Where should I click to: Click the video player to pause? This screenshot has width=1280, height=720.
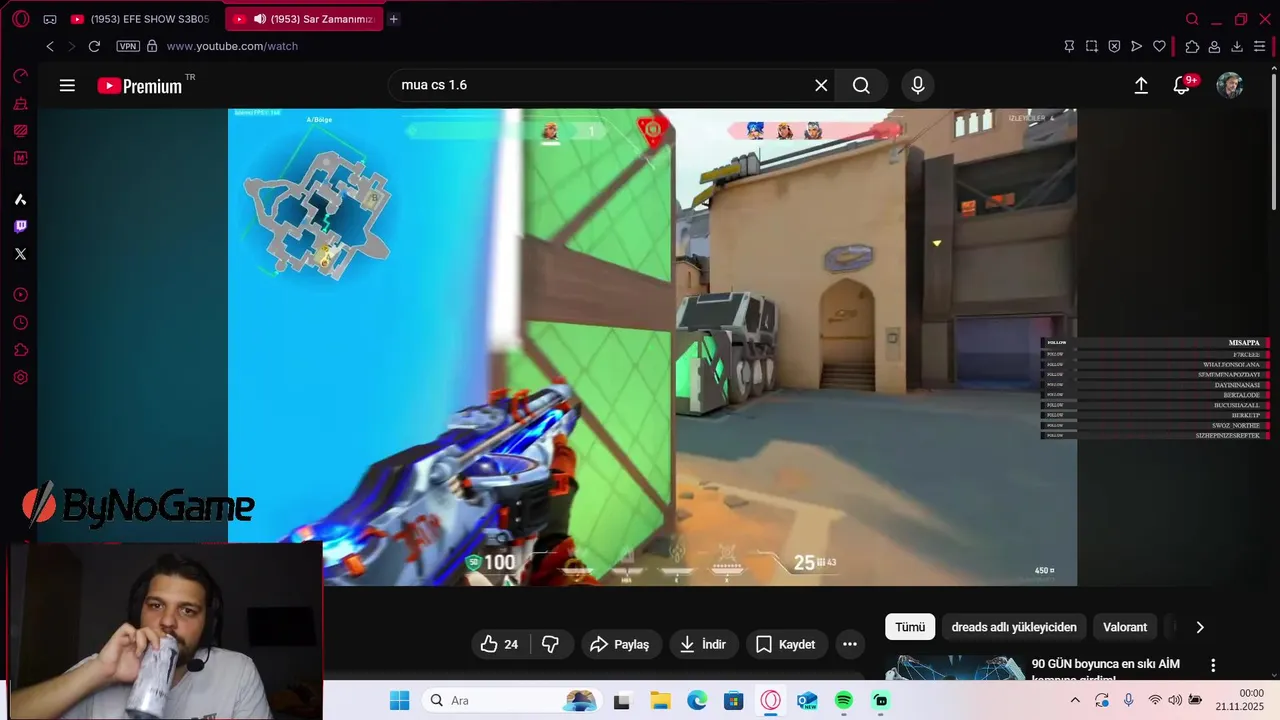652,347
